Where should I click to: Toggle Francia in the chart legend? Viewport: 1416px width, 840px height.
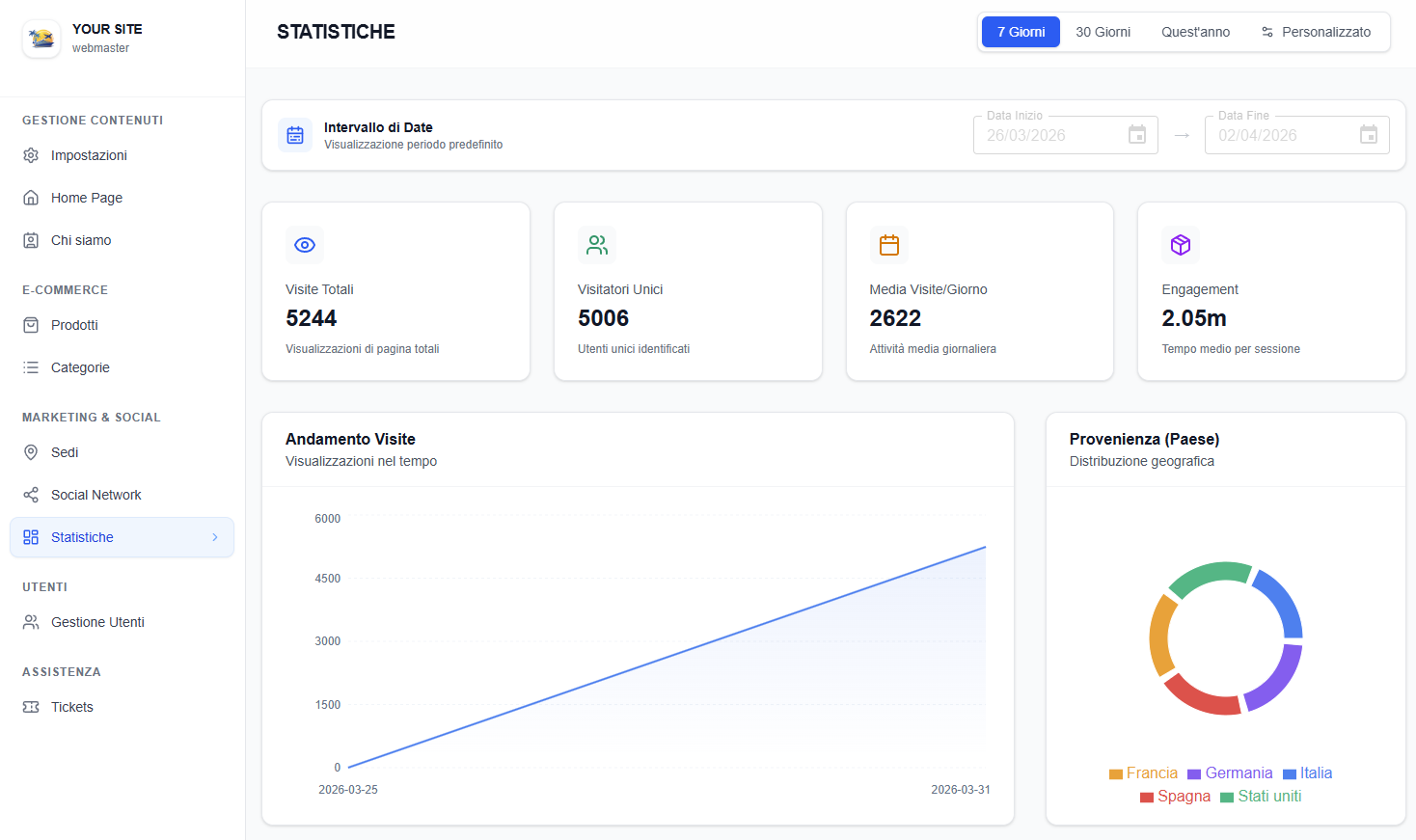[1143, 773]
